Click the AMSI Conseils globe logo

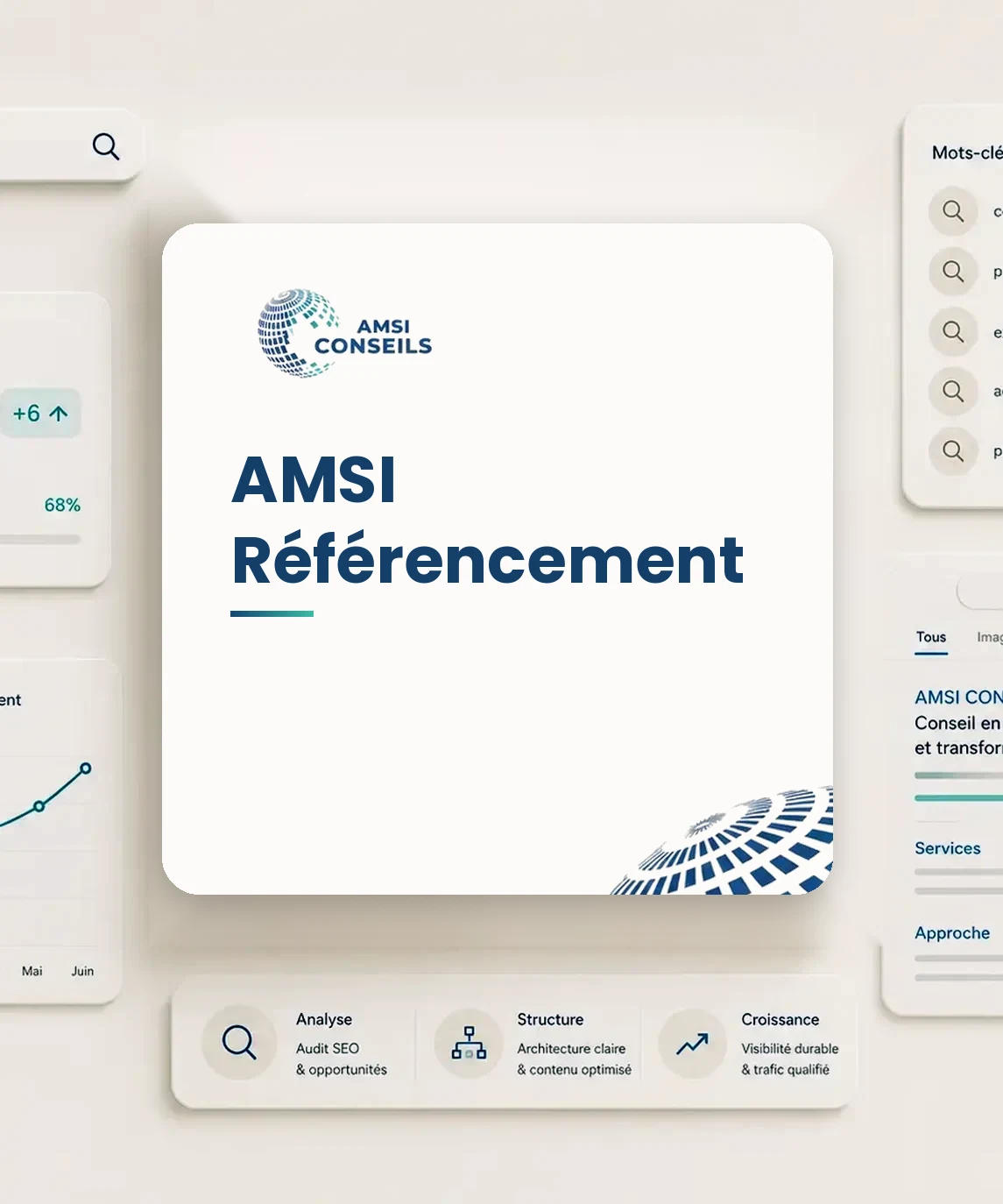click(344, 334)
